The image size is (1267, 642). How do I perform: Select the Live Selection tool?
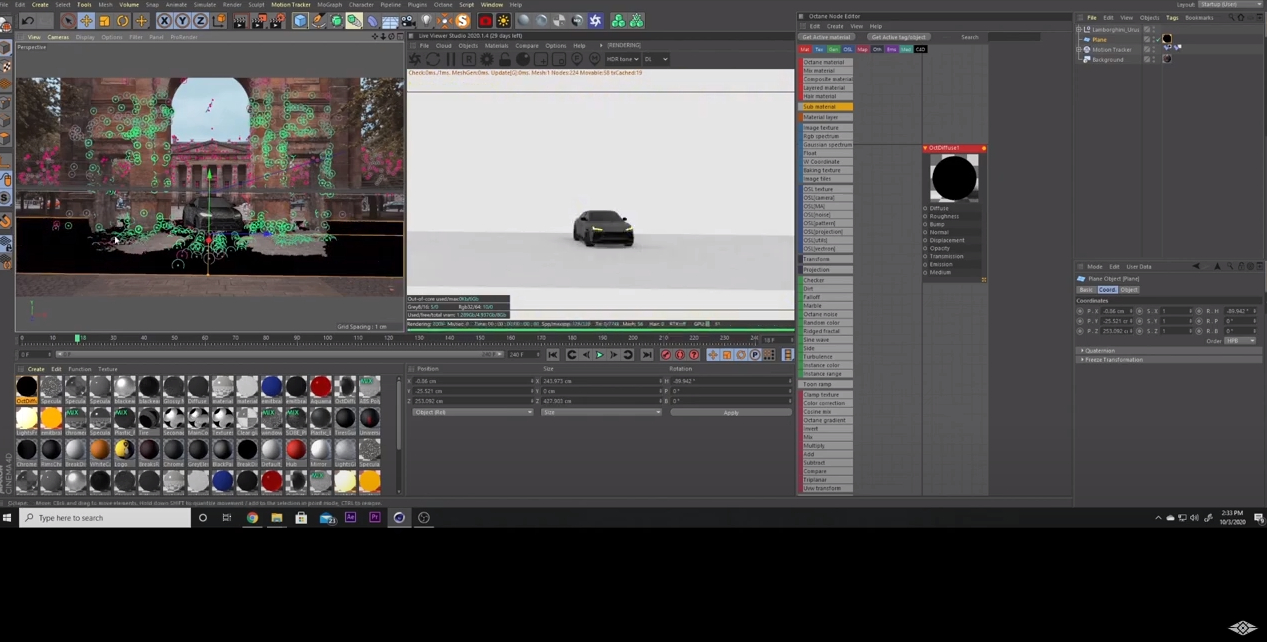click(x=69, y=21)
